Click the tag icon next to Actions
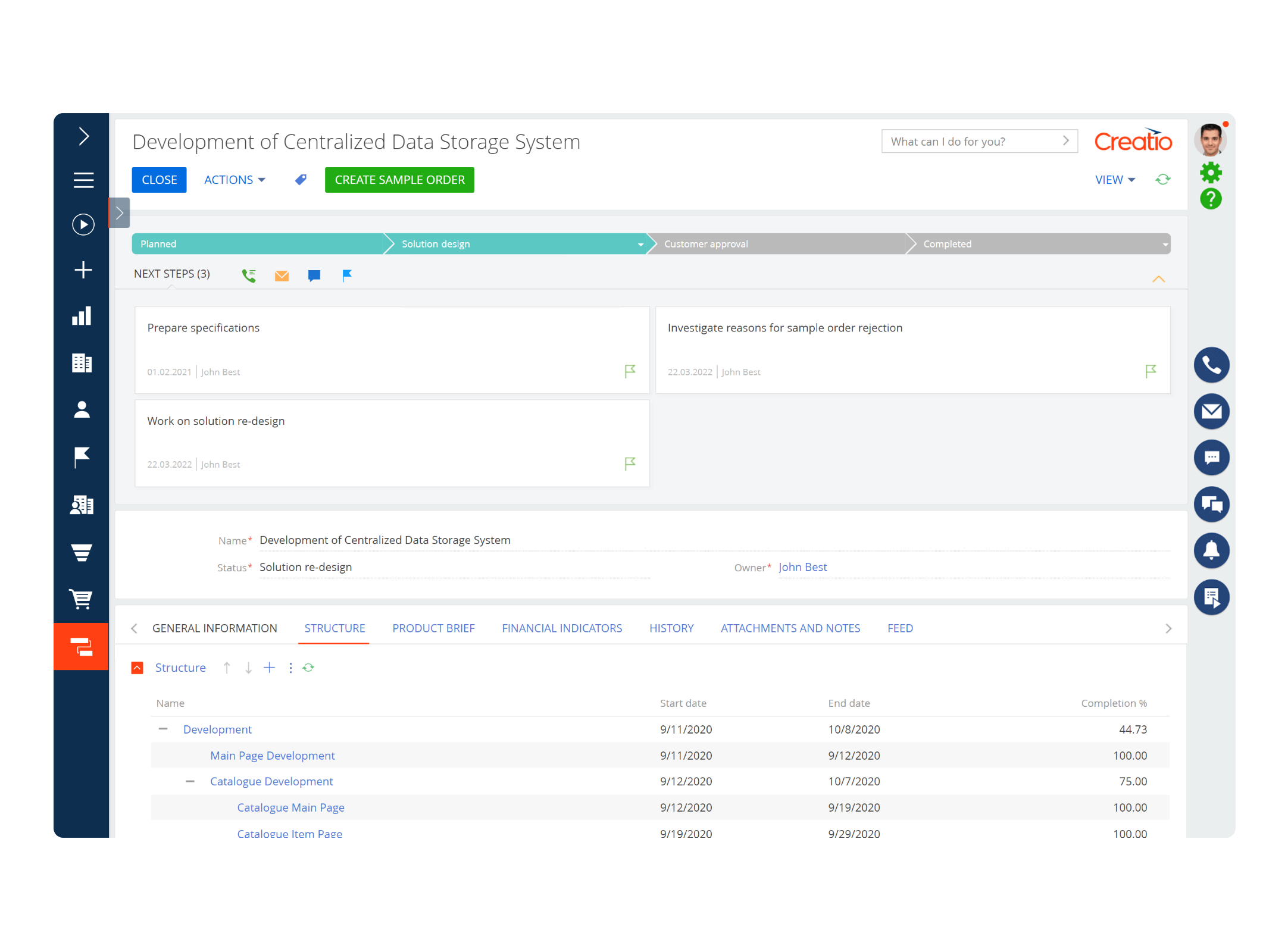 [x=300, y=179]
